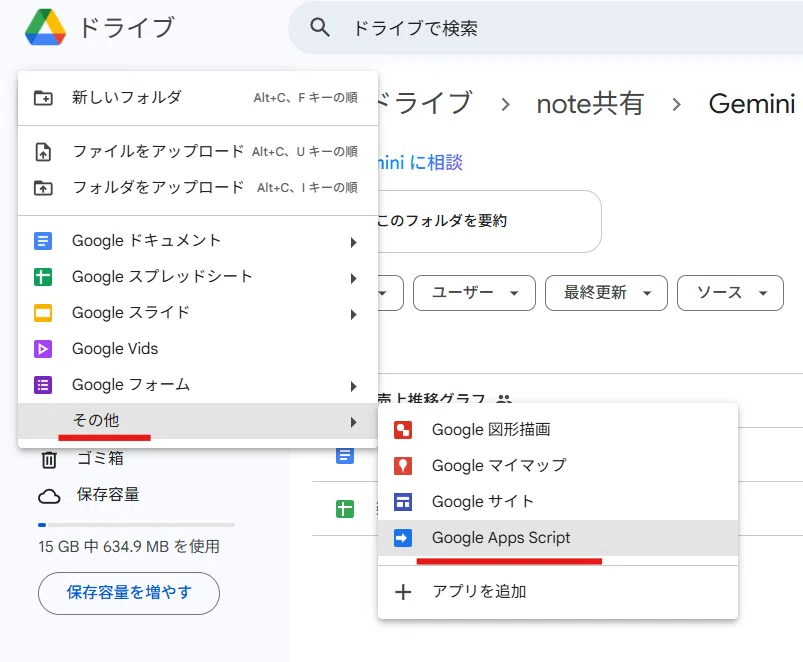Click the Google Vids icon

[43, 349]
